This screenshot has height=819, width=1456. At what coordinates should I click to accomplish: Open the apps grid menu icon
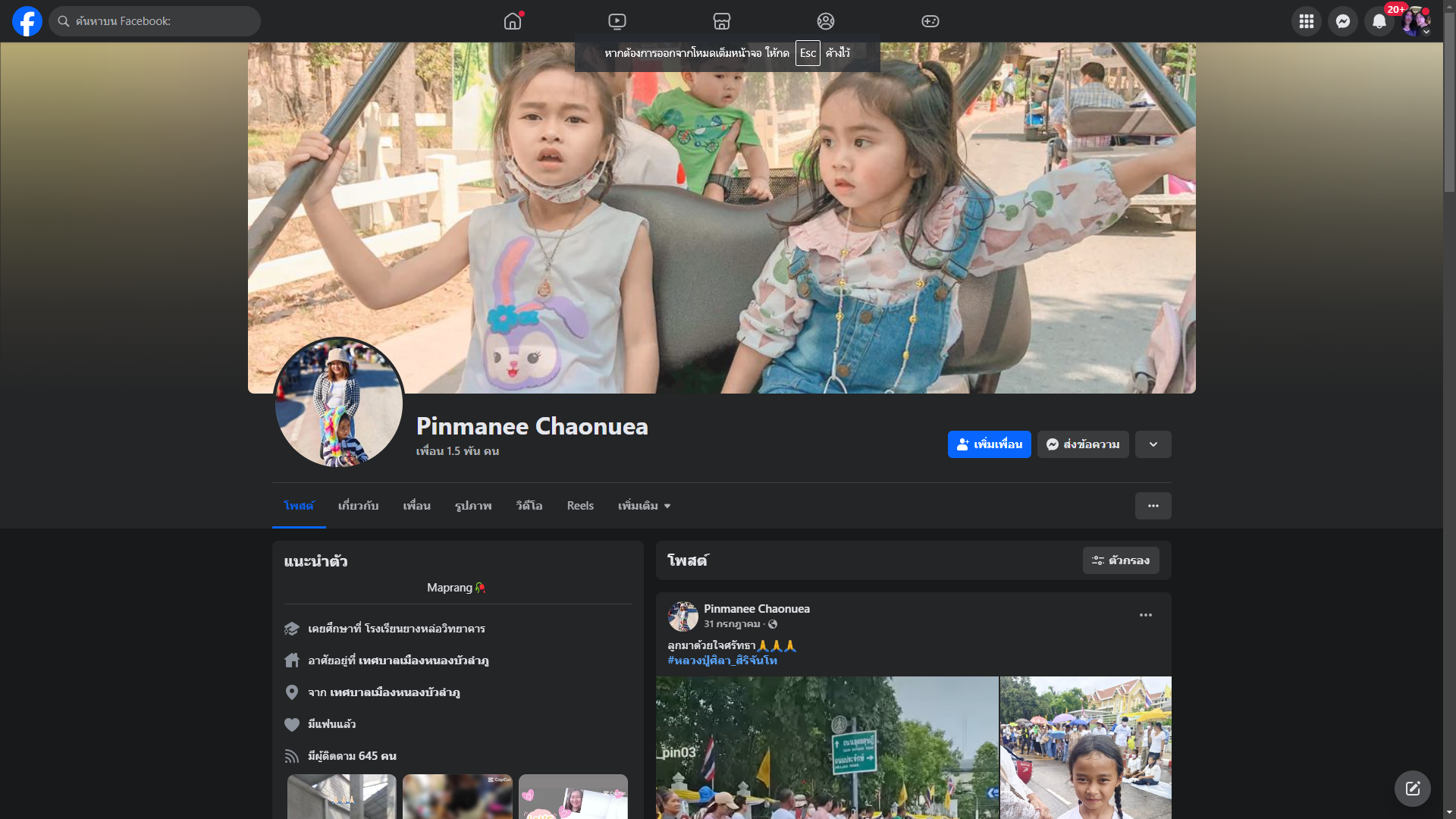point(1306,21)
